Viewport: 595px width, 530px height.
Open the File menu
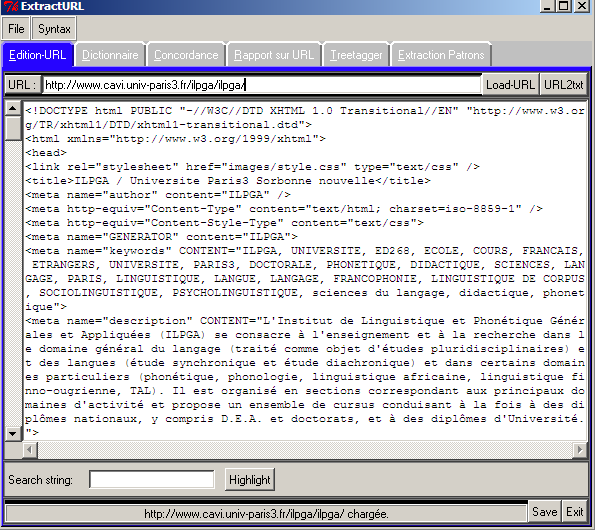point(16,29)
